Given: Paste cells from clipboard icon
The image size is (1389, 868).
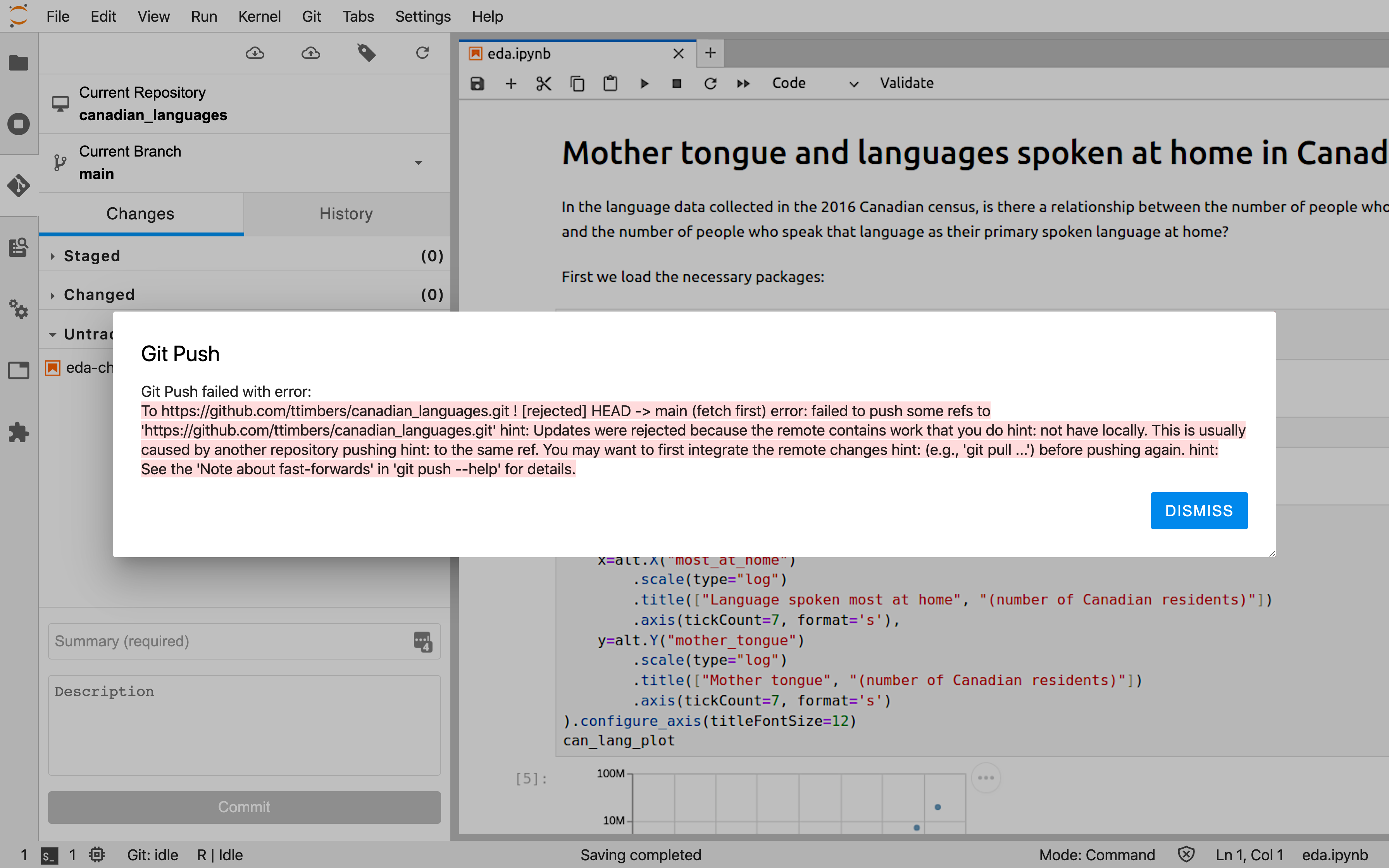Looking at the screenshot, I should click(x=610, y=84).
